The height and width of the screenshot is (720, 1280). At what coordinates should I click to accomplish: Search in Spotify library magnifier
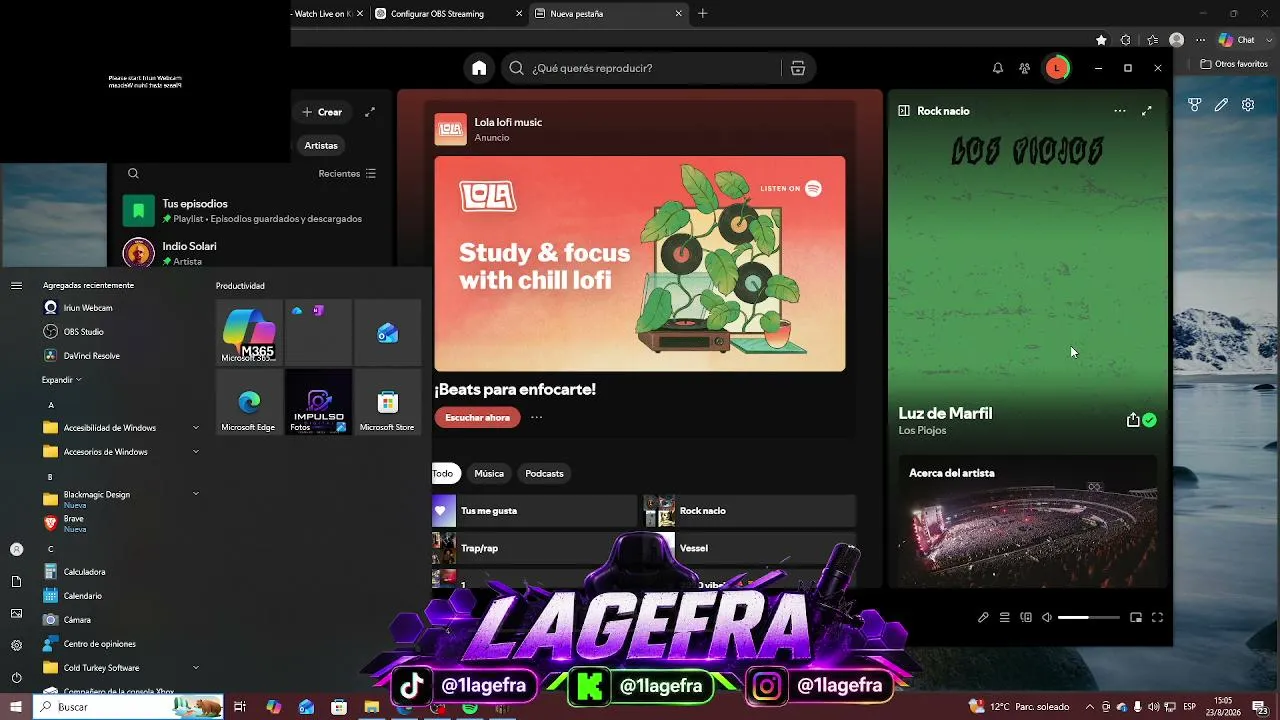point(133,173)
